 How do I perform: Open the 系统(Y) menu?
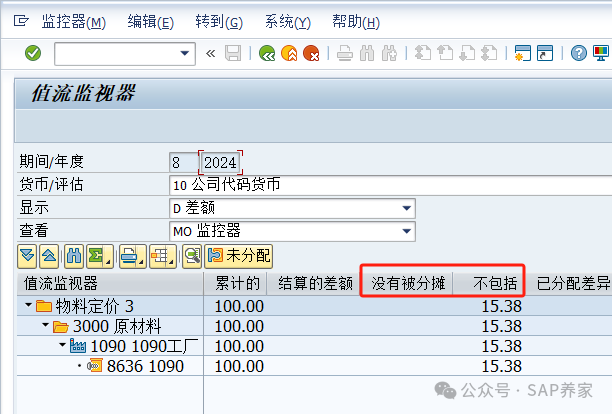288,21
